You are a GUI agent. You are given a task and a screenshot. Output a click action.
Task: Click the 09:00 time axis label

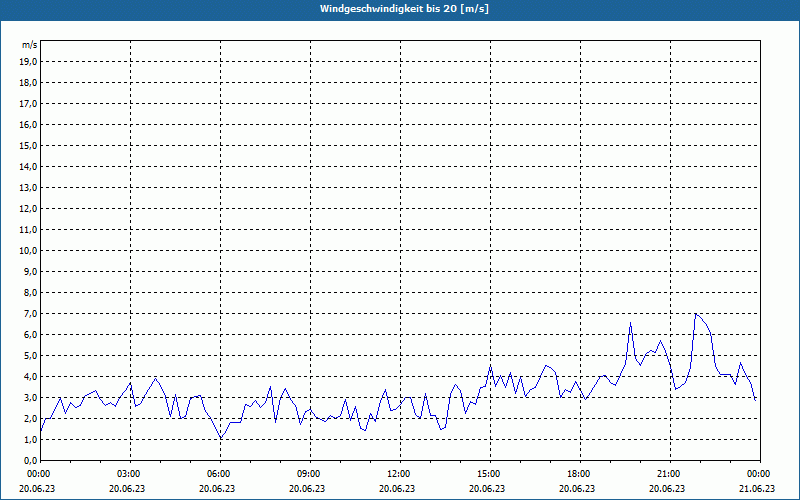click(310, 474)
